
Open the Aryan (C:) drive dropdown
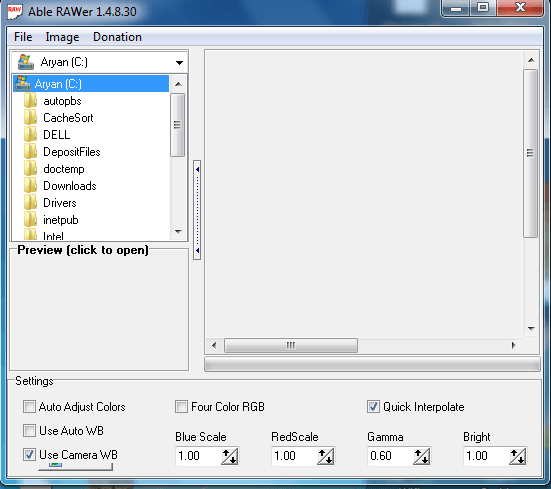click(180, 63)
